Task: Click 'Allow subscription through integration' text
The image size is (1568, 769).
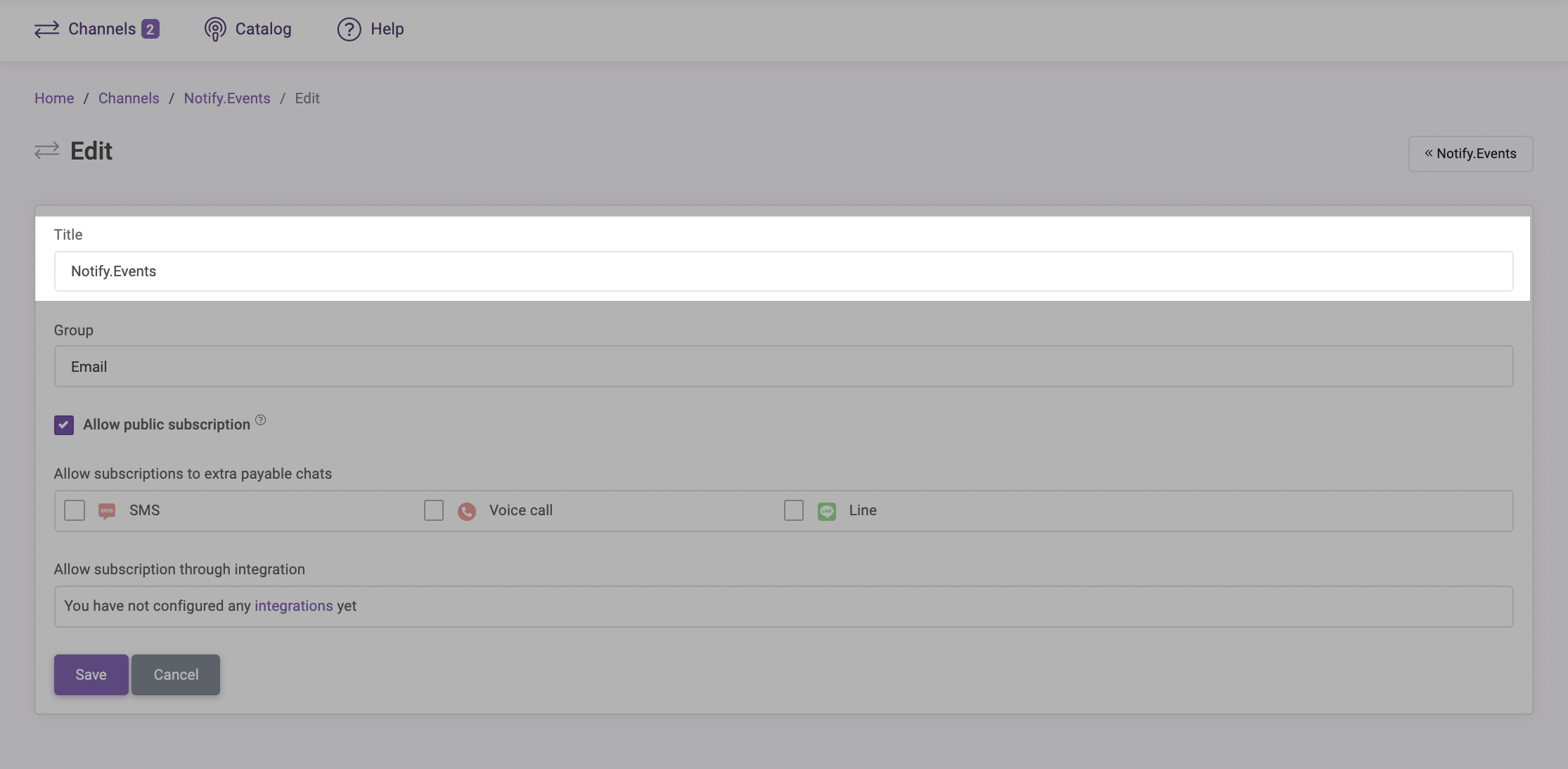Action: (179, 569)
